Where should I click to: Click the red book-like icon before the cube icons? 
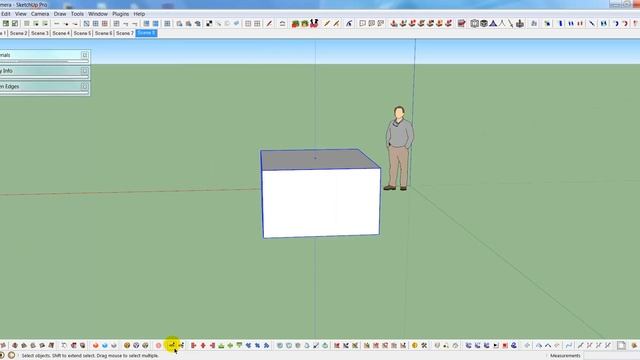(x=461, y=24)
